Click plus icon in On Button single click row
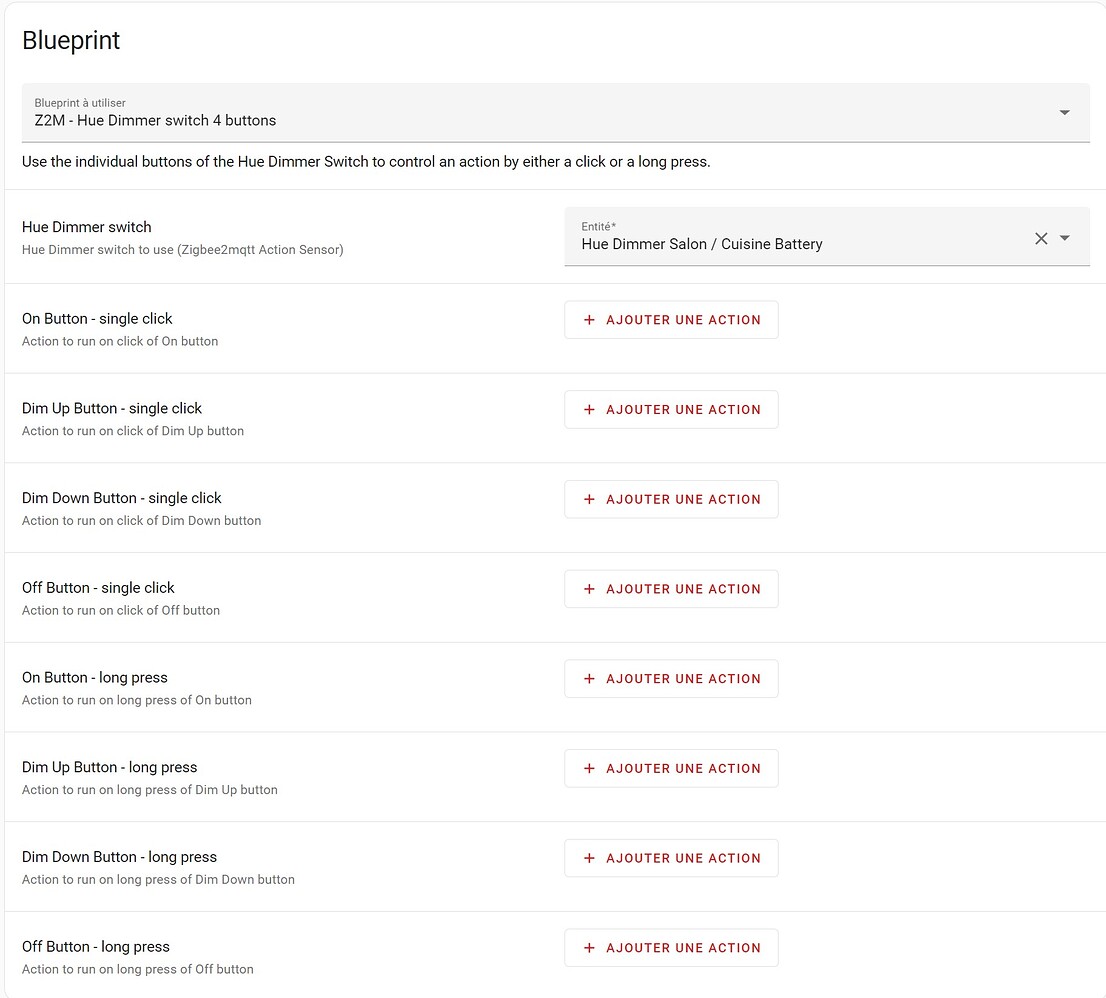Image resolution: width=1106 pixels, height=998 pixels. click(x=589, y=320)
